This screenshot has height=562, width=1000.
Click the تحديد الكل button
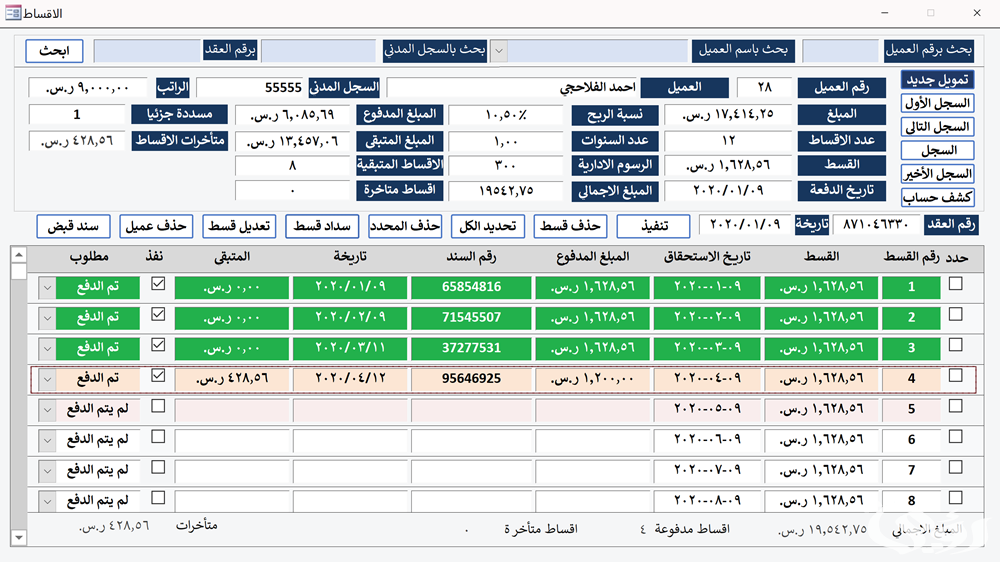(488, 226)
